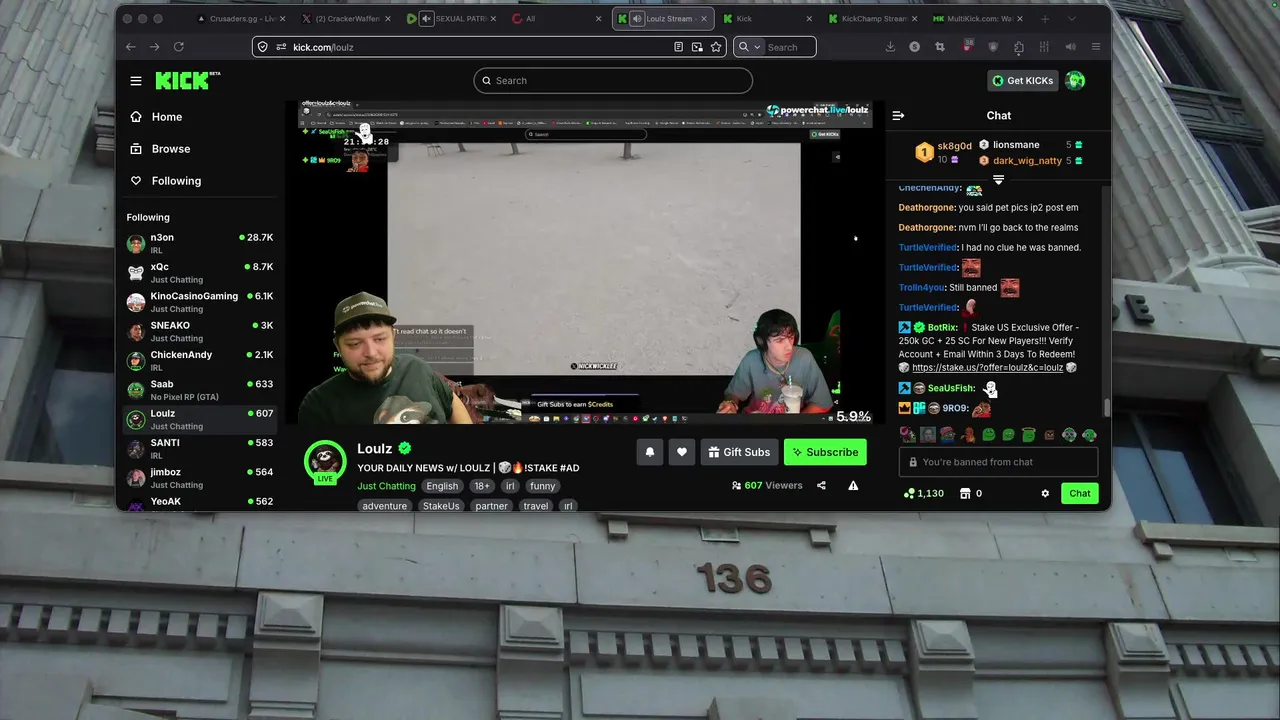Click the report warning triangle icon
The height and width of the screenshot is (720, 1280).
coord(853,486)
